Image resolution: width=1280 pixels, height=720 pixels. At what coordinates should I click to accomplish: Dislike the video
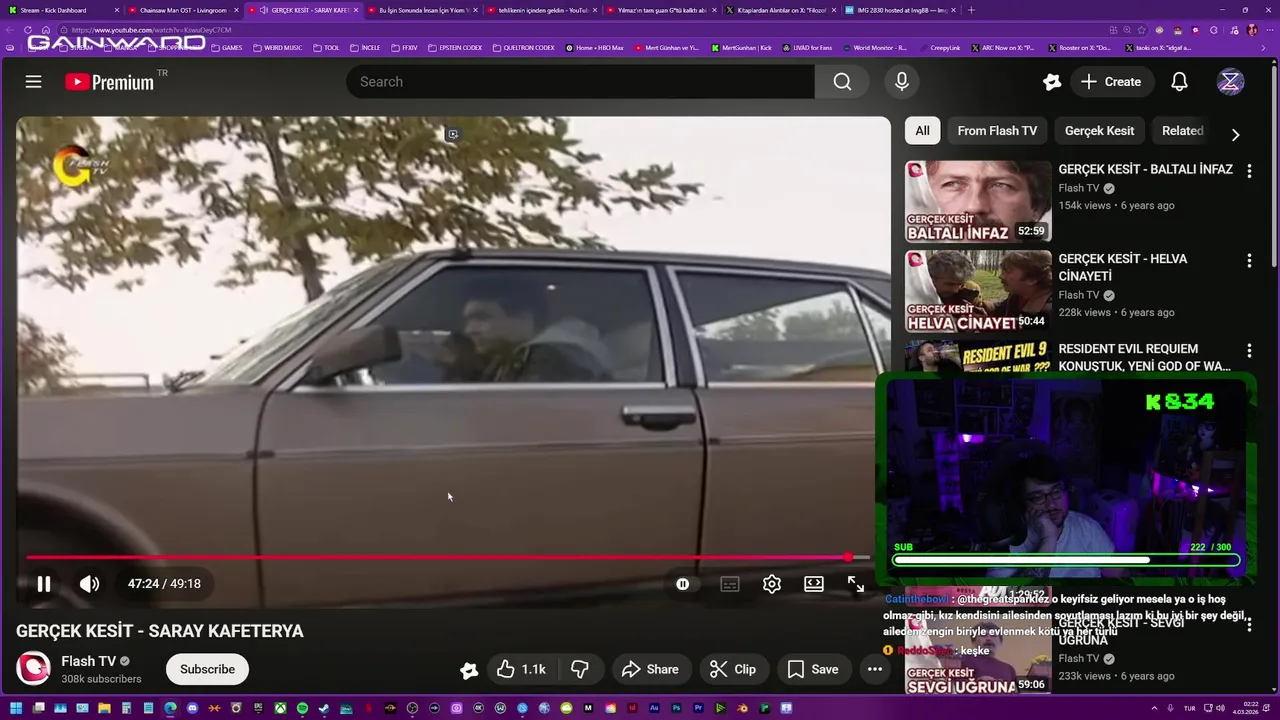[580, 669]
